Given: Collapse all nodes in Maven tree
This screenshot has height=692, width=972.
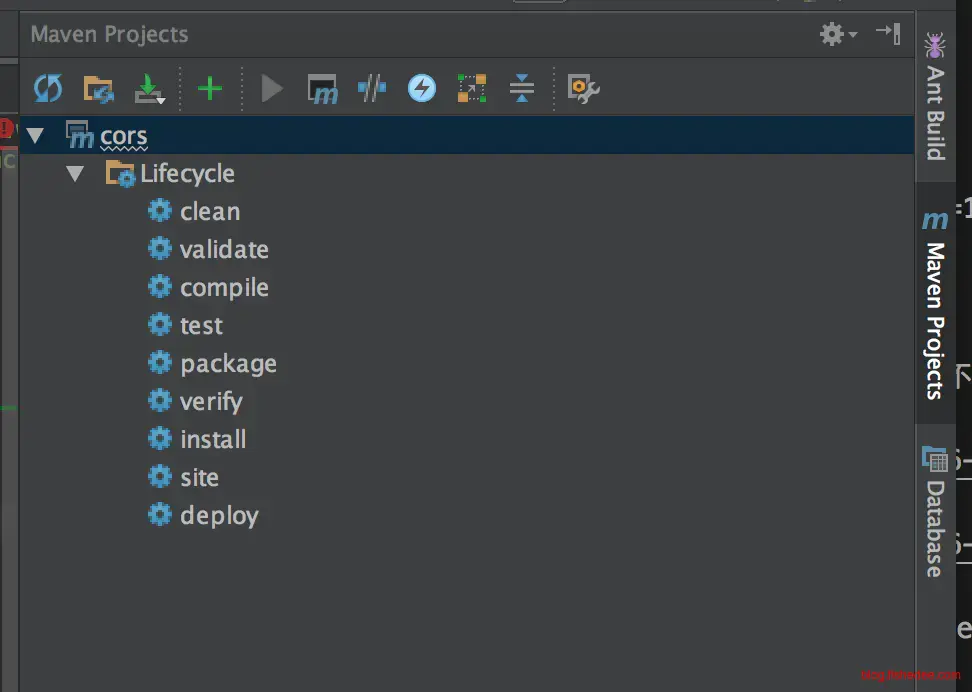Looking at the screenshot, I should coord(522,89).
